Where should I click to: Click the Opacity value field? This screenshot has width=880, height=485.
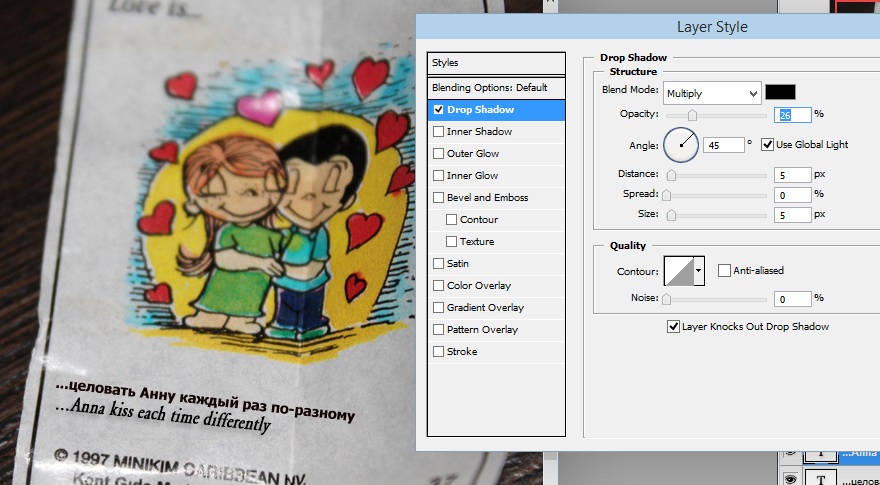point(792,115)
